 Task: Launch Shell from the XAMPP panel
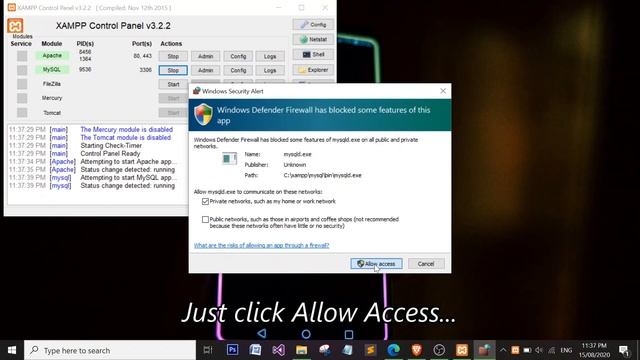313,54
